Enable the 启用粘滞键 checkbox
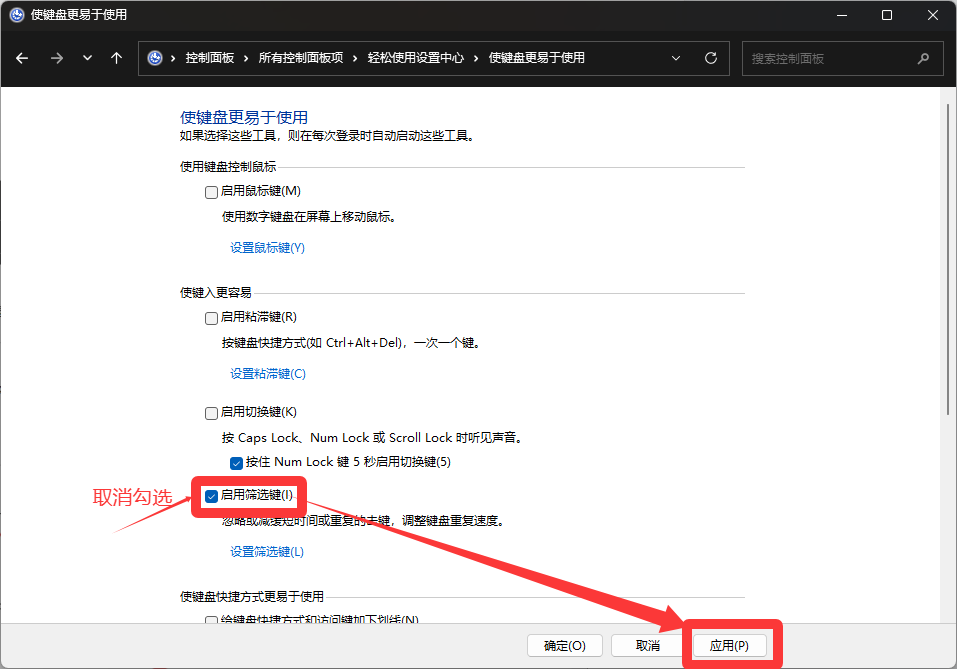 pyautogui.click(x=211, y=318)
